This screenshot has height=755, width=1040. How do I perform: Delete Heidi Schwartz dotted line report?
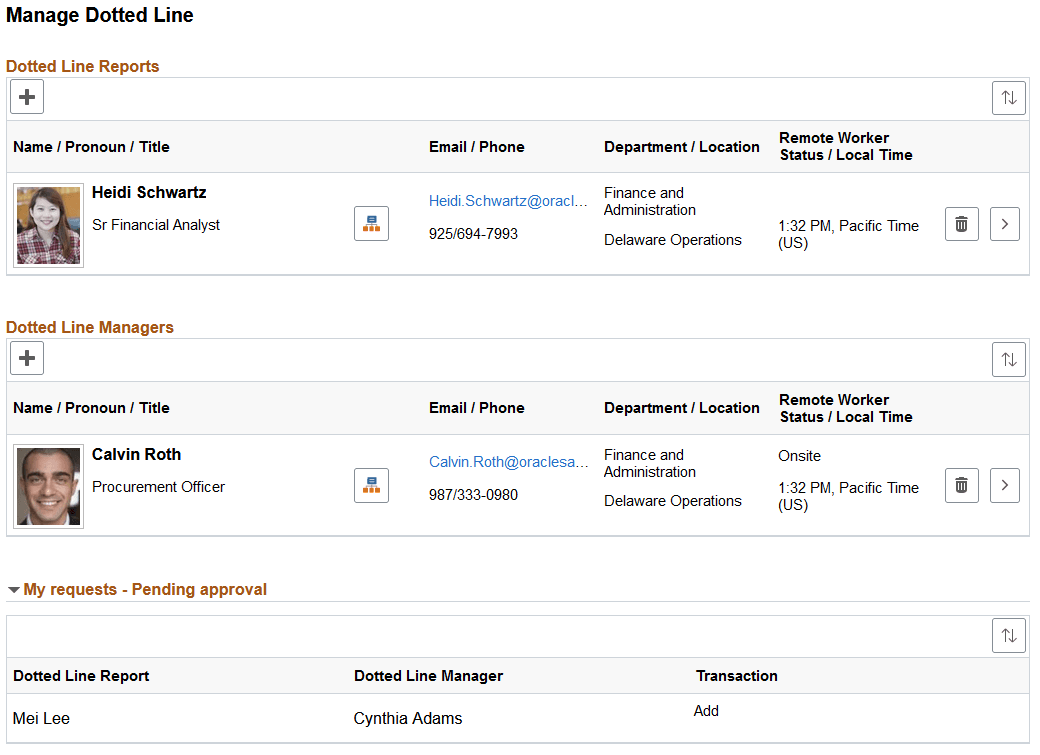pyautogui.click(x=961, y=223)
